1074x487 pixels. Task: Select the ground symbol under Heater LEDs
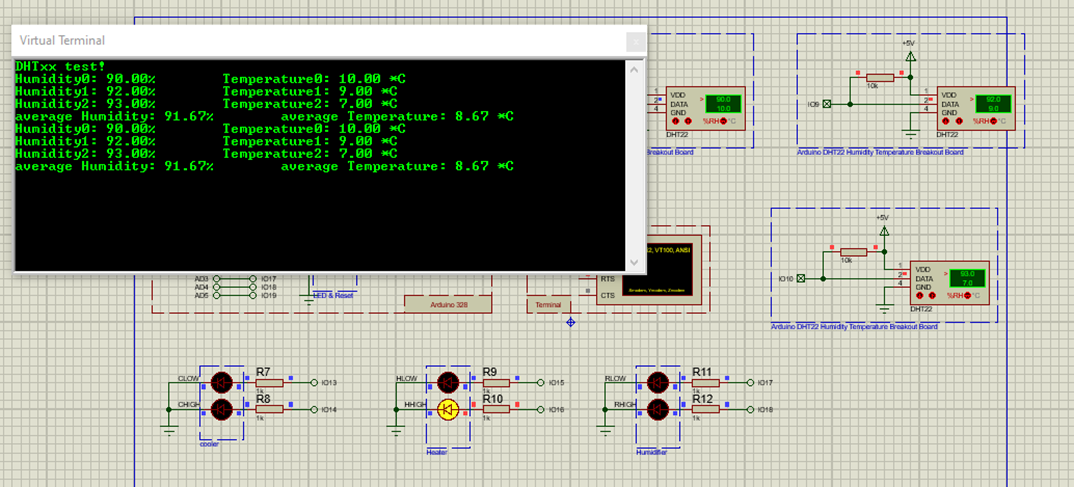(396, 430)
